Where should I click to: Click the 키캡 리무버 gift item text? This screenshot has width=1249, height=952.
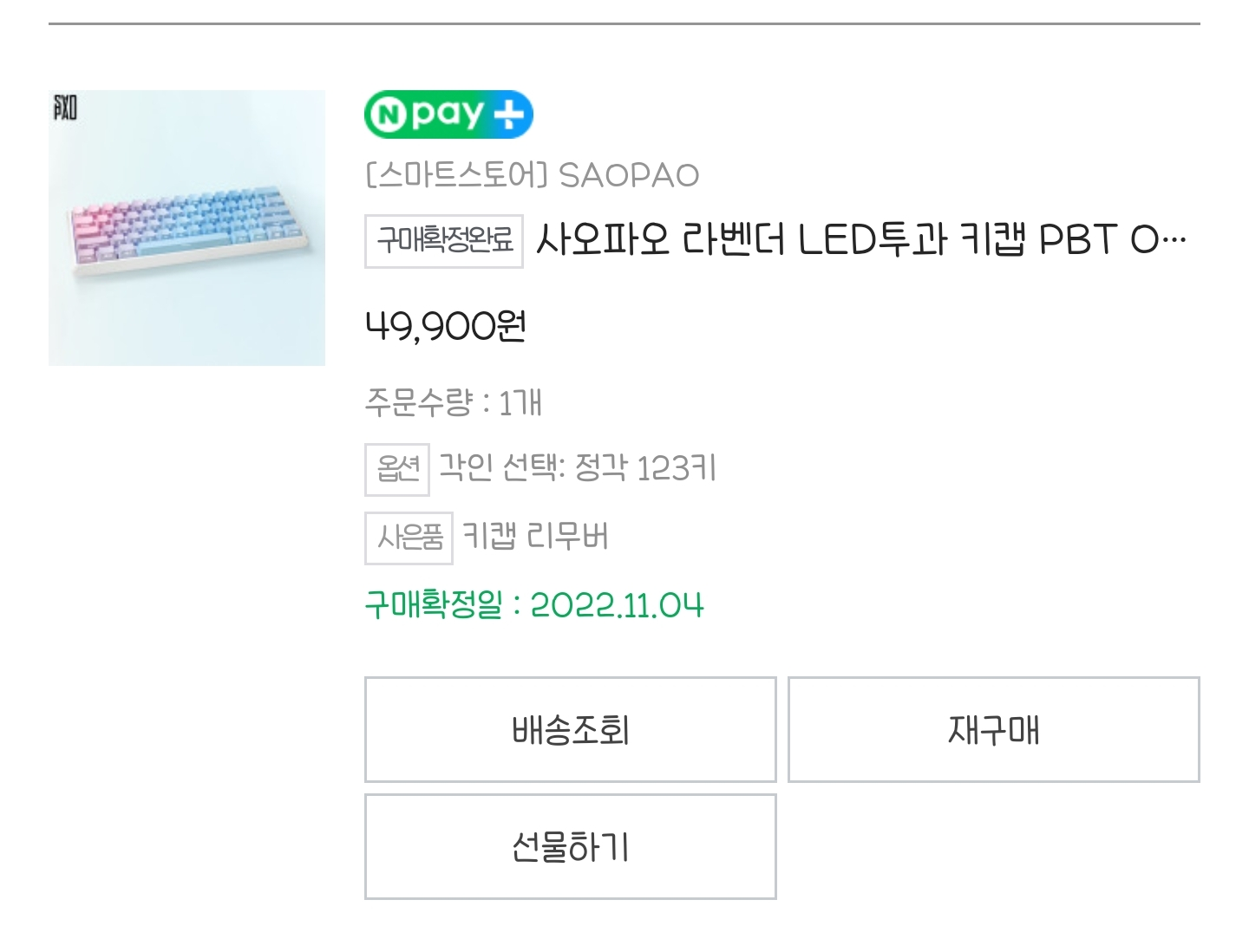pyautogui.click(x=535, y=537)
